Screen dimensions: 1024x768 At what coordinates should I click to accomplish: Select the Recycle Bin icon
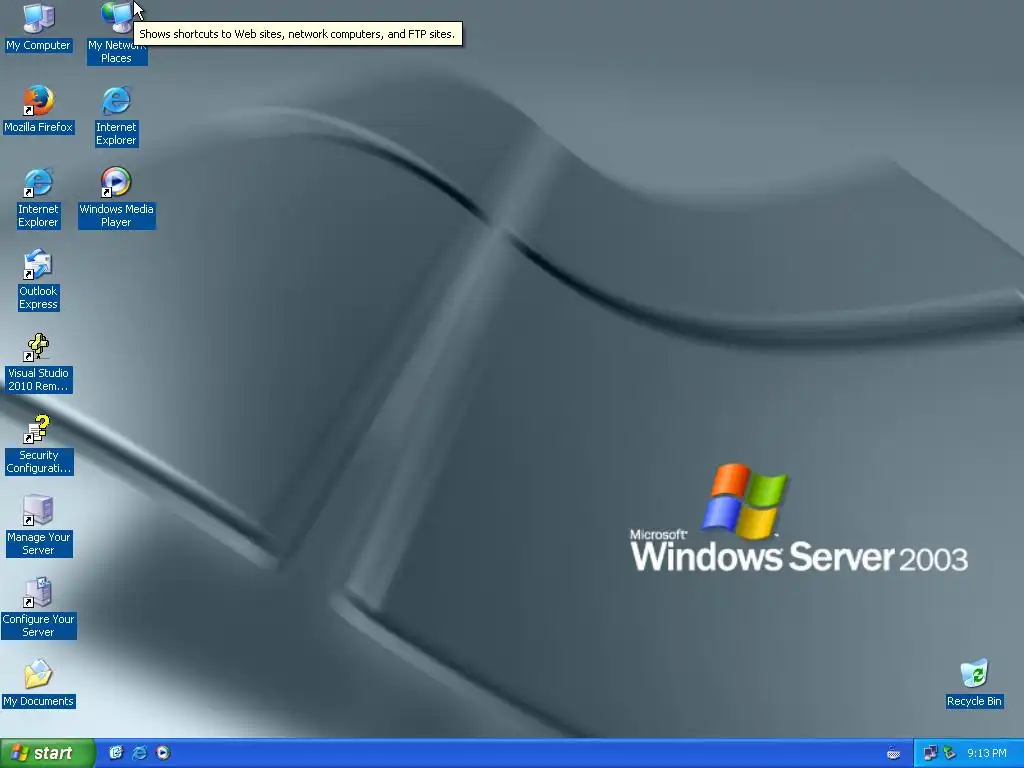(x=974, y=683)
